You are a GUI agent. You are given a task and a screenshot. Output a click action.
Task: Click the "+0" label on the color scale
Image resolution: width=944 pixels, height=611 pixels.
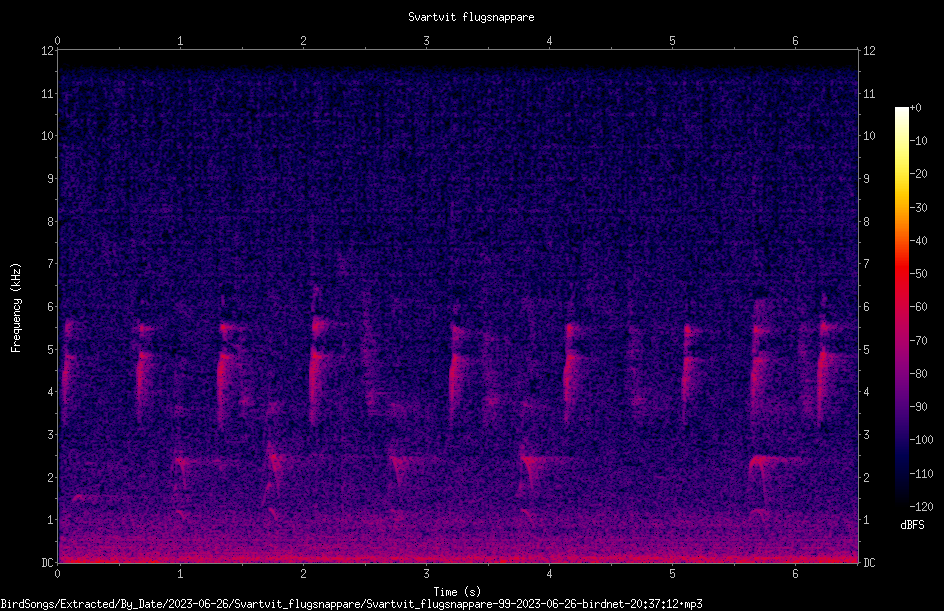915,108
